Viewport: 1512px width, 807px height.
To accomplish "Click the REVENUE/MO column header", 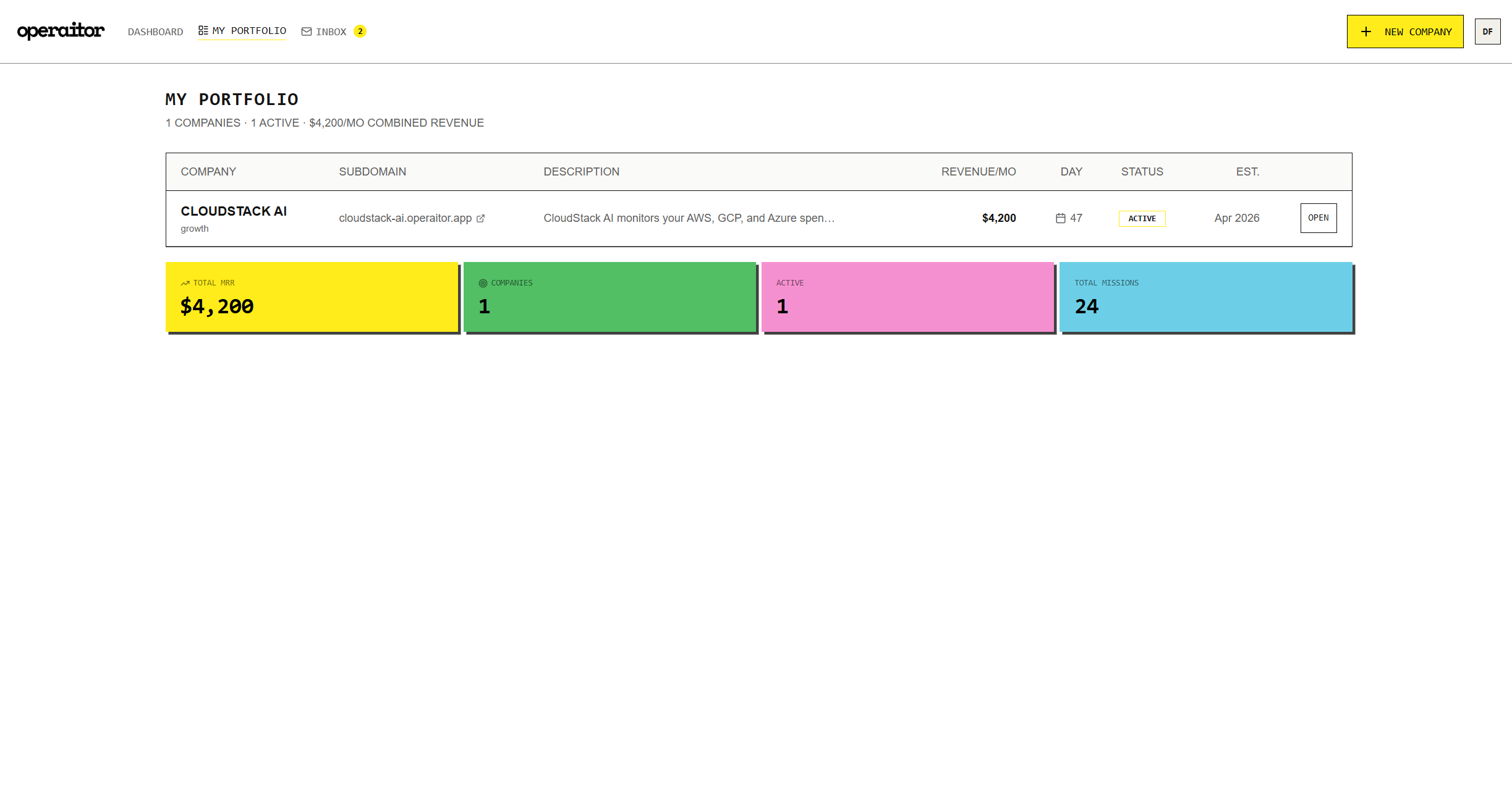I will [979, 172].
